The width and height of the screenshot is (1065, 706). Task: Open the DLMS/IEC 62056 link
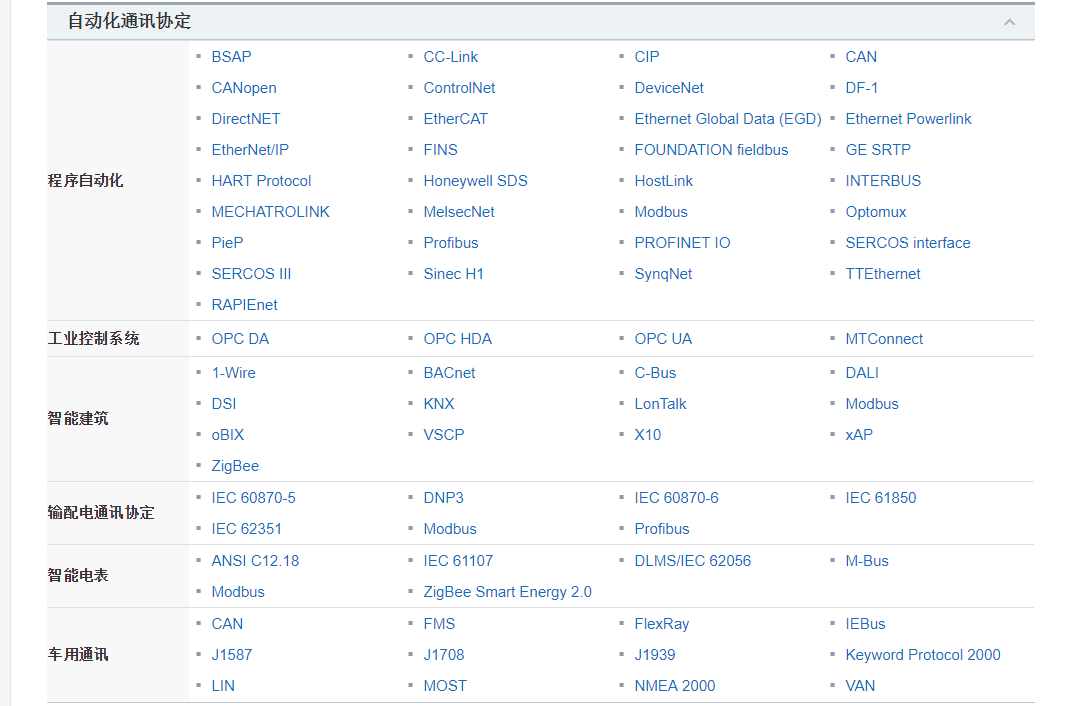pyautogui.click(x=693, y=561)
